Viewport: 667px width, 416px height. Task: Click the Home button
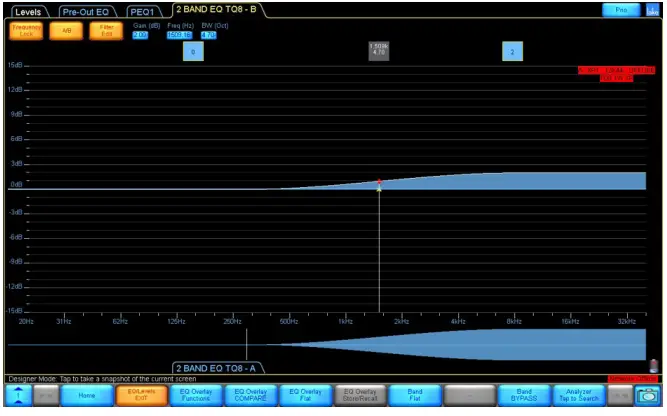pyautogui.click(x=87, y=395)
